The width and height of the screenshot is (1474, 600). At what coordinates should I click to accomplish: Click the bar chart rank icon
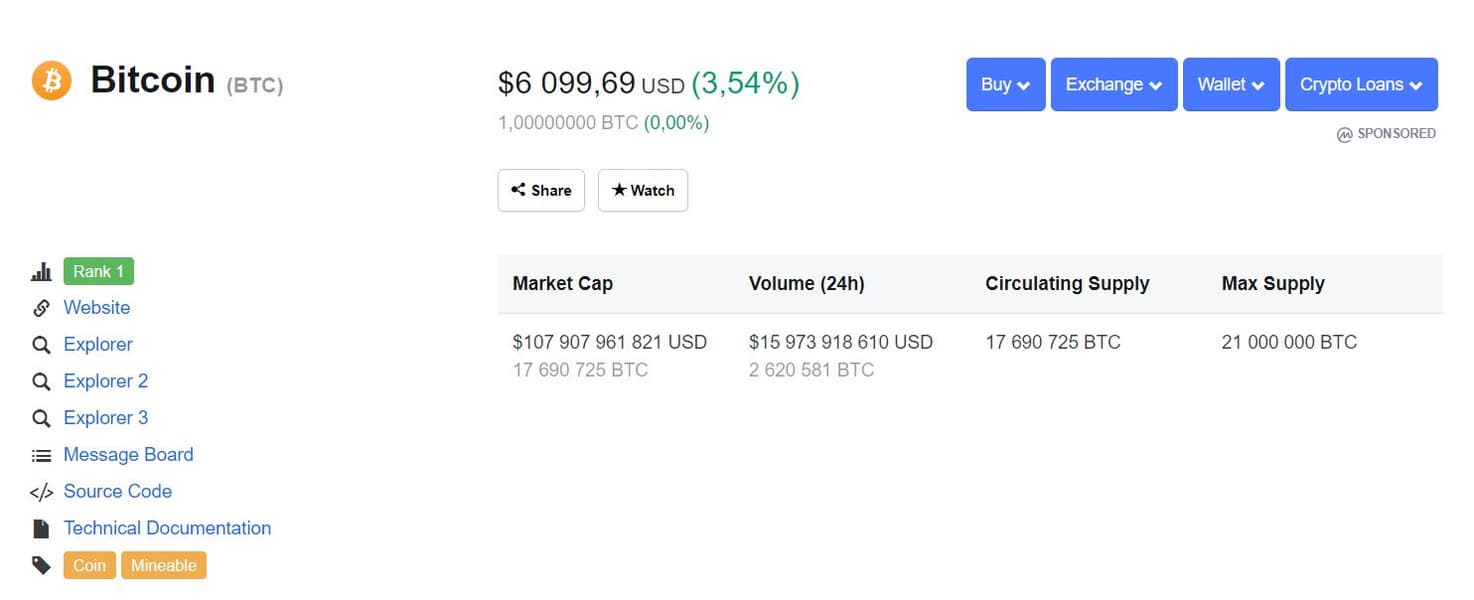click(x=41, y=272)
